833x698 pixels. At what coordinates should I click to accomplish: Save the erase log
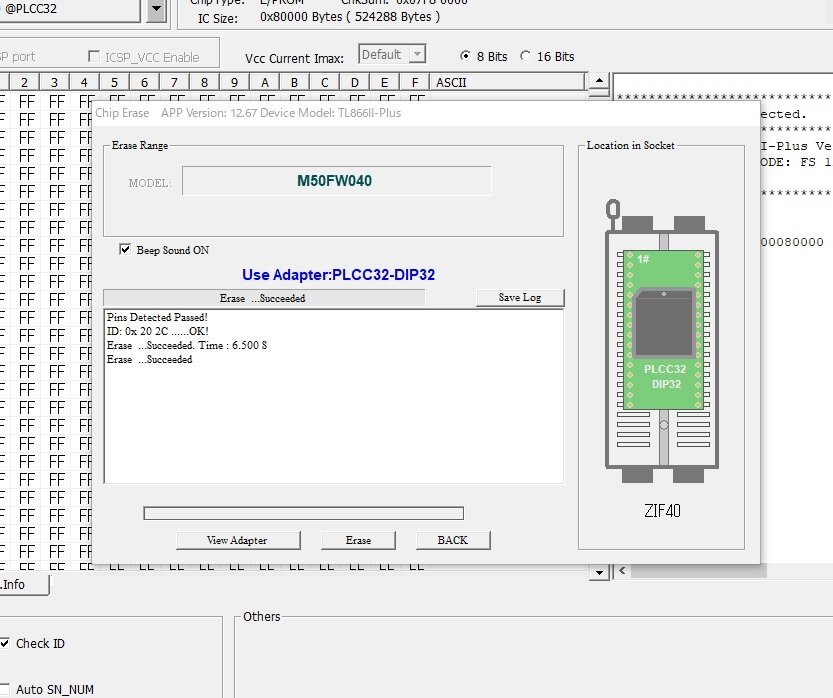click(519, 298)
